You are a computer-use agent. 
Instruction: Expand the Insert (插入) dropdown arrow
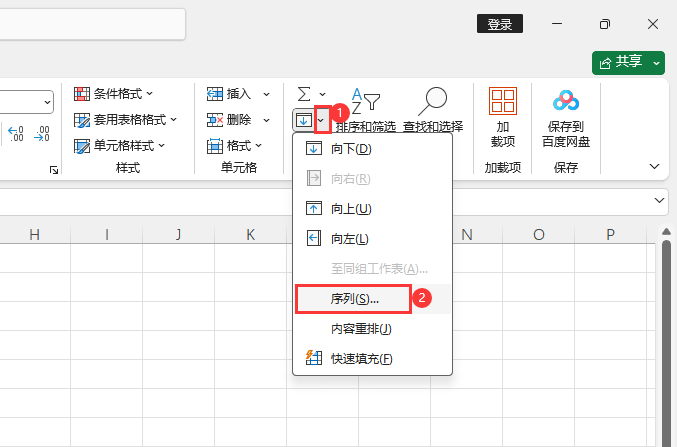[x=266, y=94]
